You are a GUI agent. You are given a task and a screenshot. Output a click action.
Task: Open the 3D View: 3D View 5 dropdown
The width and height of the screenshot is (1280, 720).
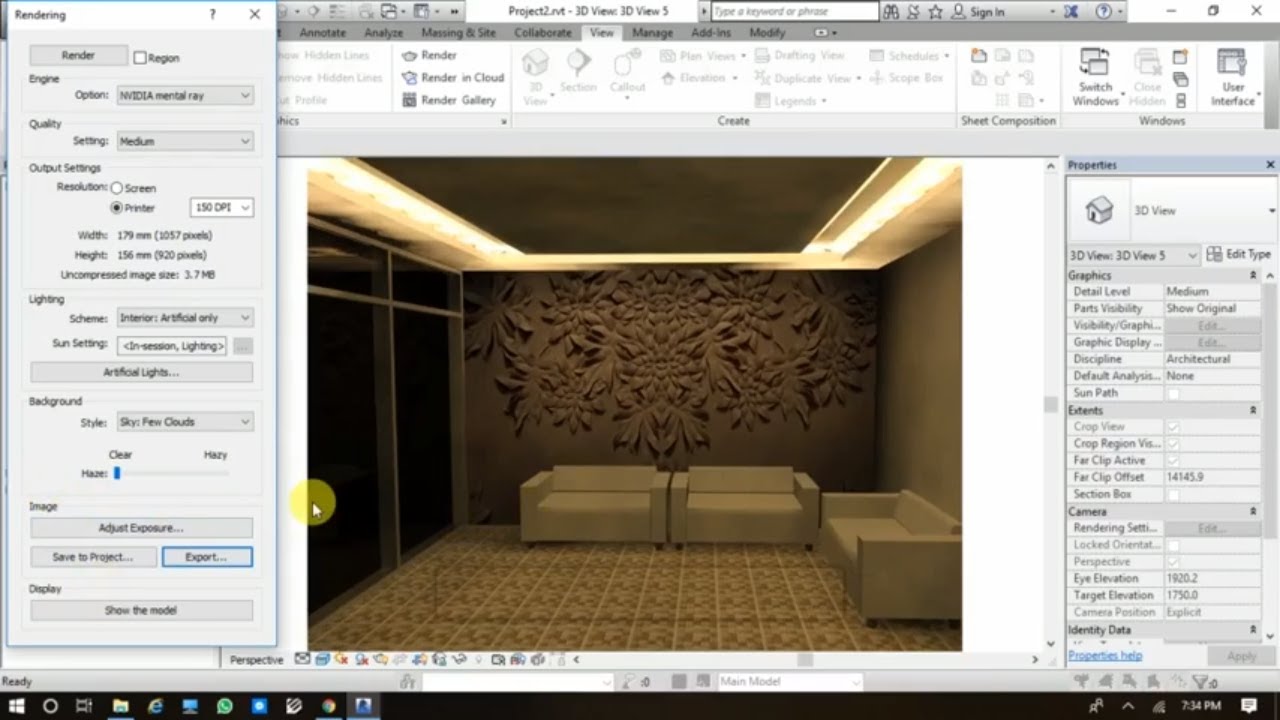tap(1133, 255)
